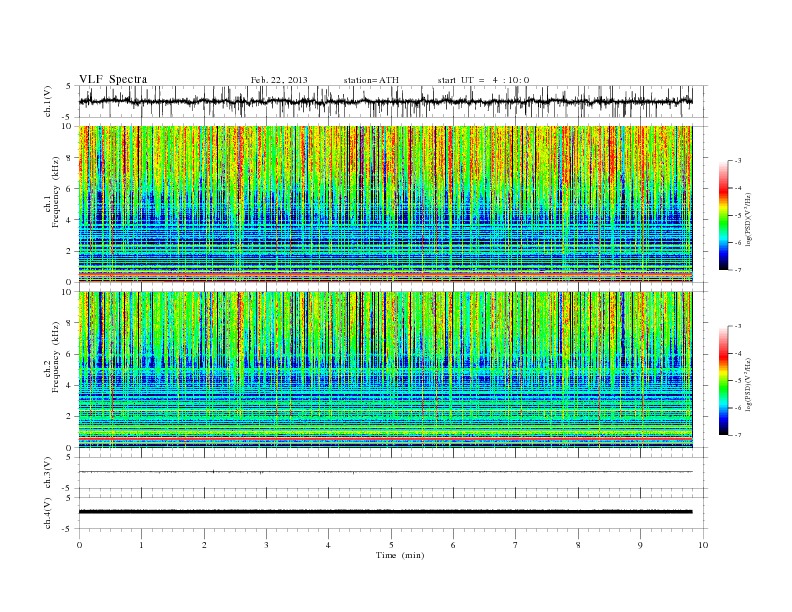Click the 'station=ATH' label
Screen dimensions: 792x612
371,80
